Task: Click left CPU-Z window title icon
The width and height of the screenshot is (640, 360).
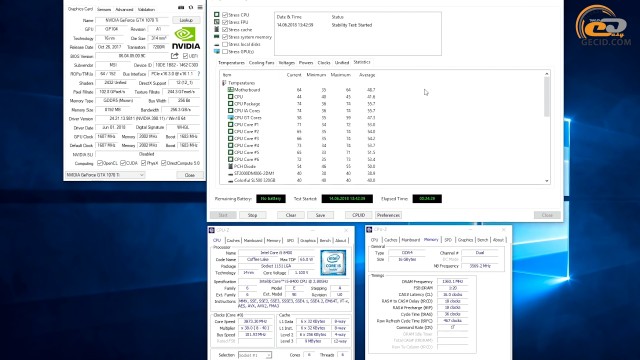Action: coord(212,230)
